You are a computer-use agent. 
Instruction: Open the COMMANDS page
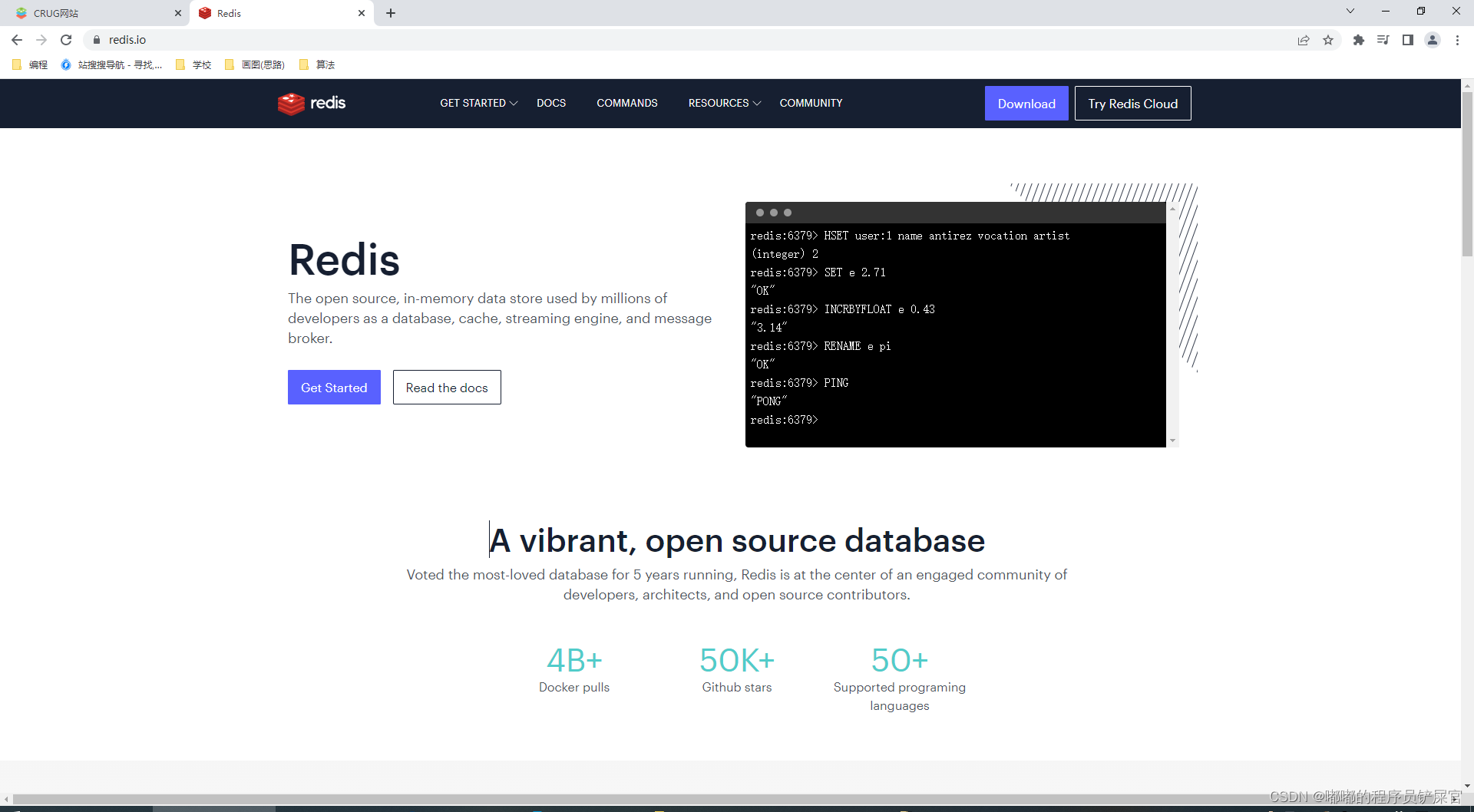click(627, 103)
